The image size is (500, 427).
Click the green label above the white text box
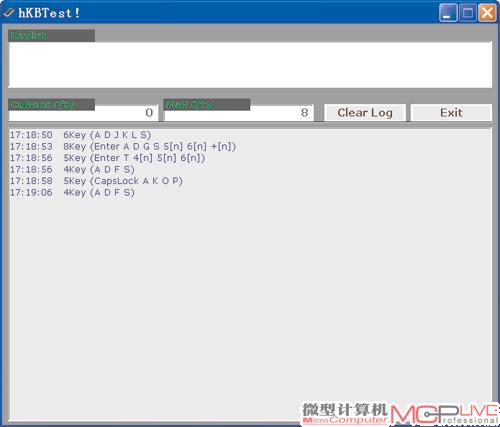point(51,35)
